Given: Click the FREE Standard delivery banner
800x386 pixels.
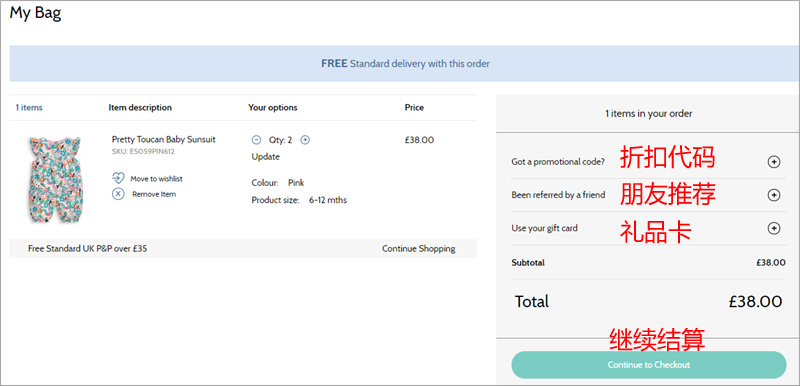Looking at the screenshot, I should pos(405,64).
